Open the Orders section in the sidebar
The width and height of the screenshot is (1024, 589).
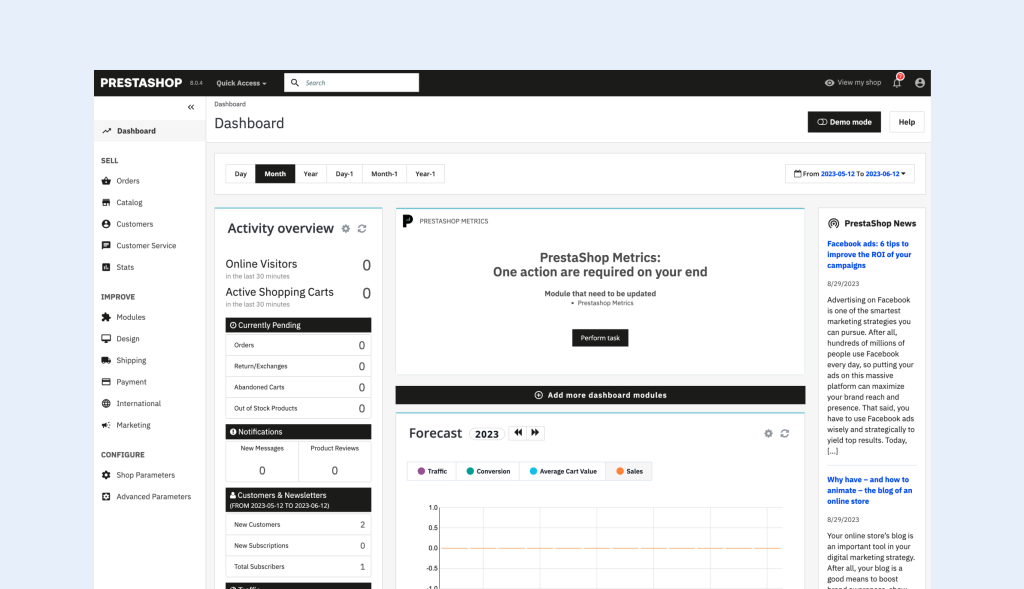click(x=126, y=181)
